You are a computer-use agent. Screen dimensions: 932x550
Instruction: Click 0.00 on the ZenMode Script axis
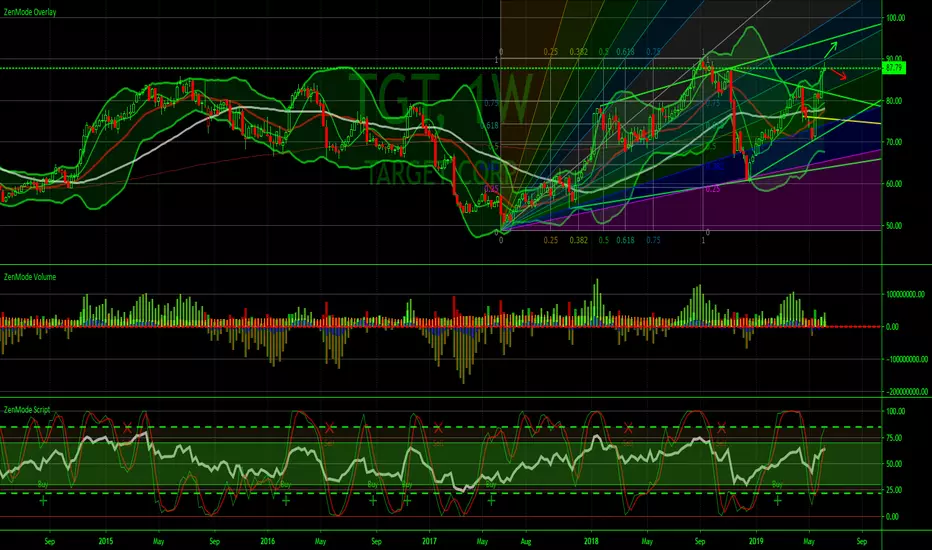tap(893, 517)
